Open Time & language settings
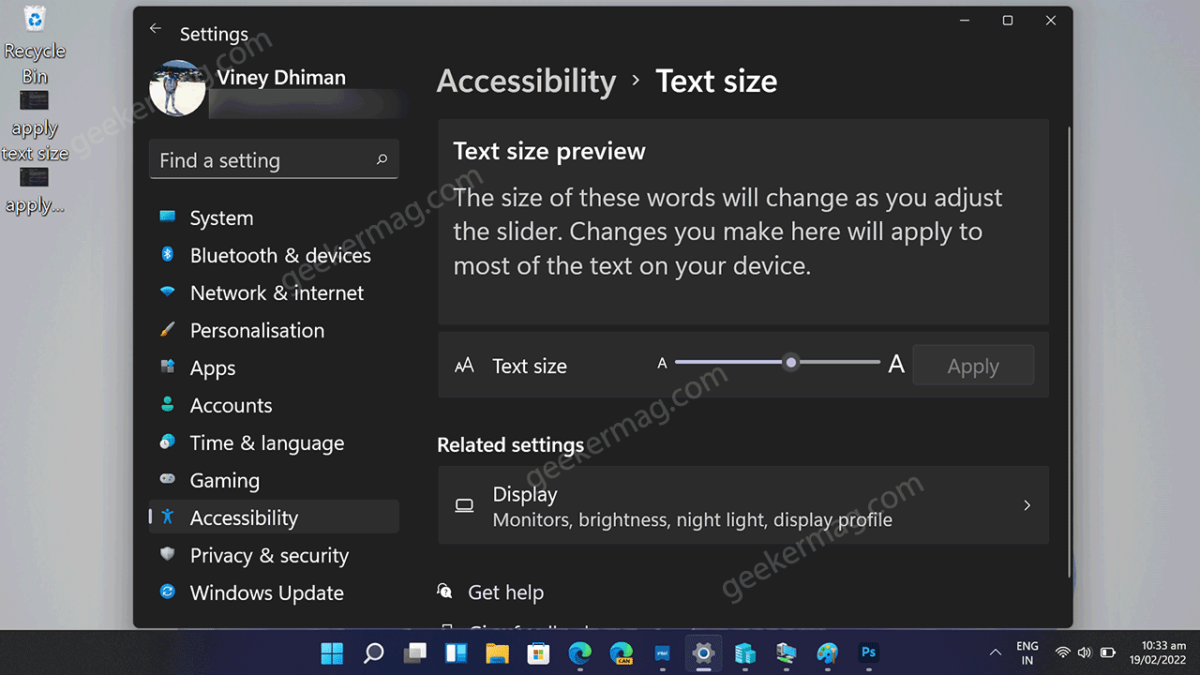 pyautogui.click(x=266, y=442)
